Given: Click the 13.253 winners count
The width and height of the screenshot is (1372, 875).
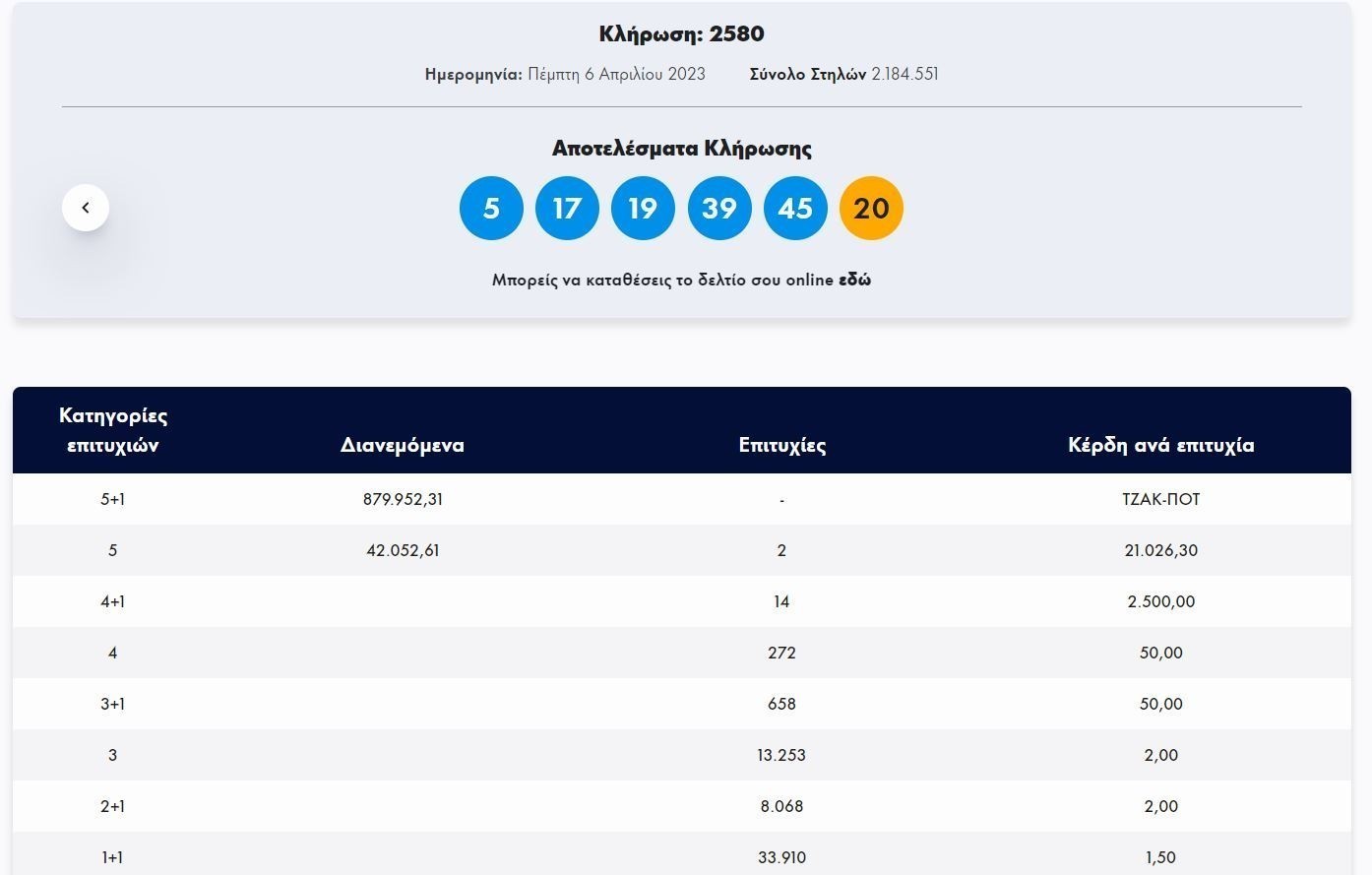Looking at the screenshot, I should pyautogui.click(x=781, y=755).
